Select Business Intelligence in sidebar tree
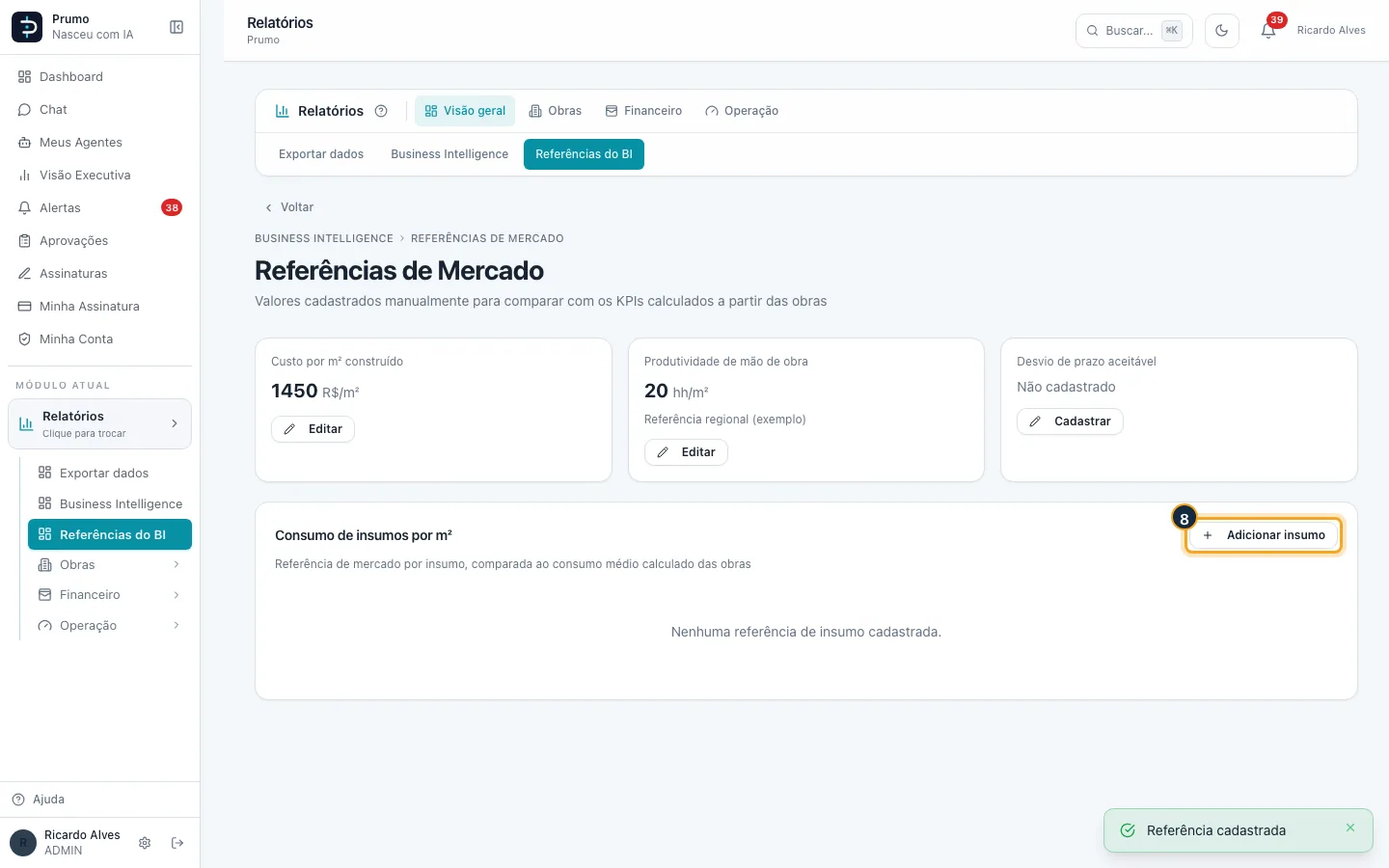Image resolution: width=1389 pixels, height=868 pixels. 110,504
